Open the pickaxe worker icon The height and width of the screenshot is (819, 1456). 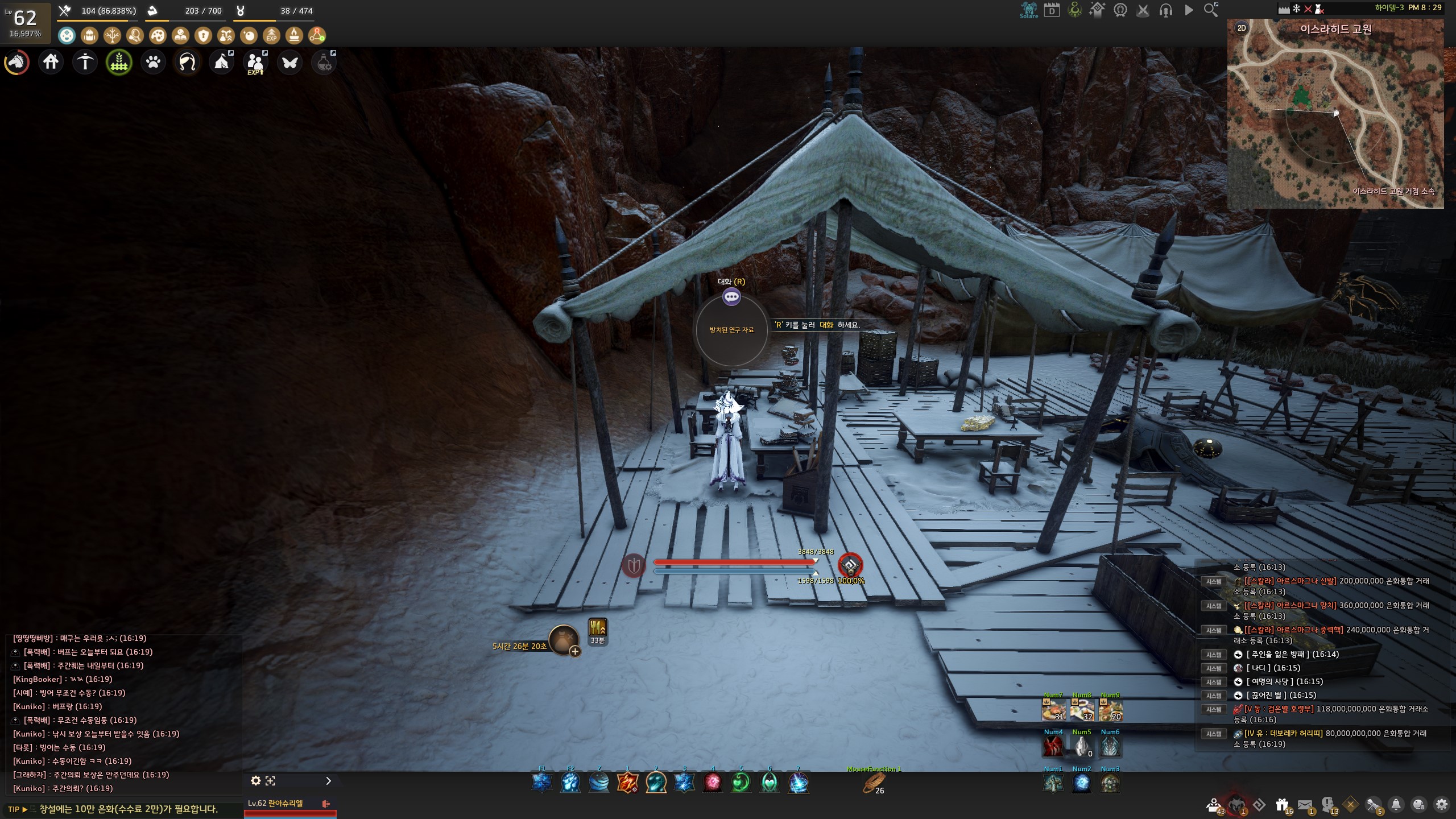(85, 62)
